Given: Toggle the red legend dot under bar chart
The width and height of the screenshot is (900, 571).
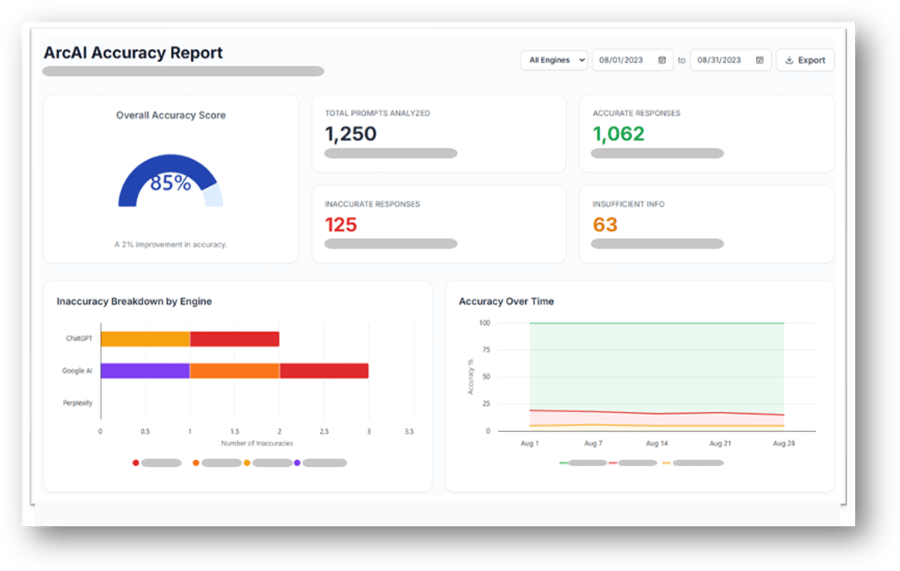Looking at the screenshot, I should 136,463.
